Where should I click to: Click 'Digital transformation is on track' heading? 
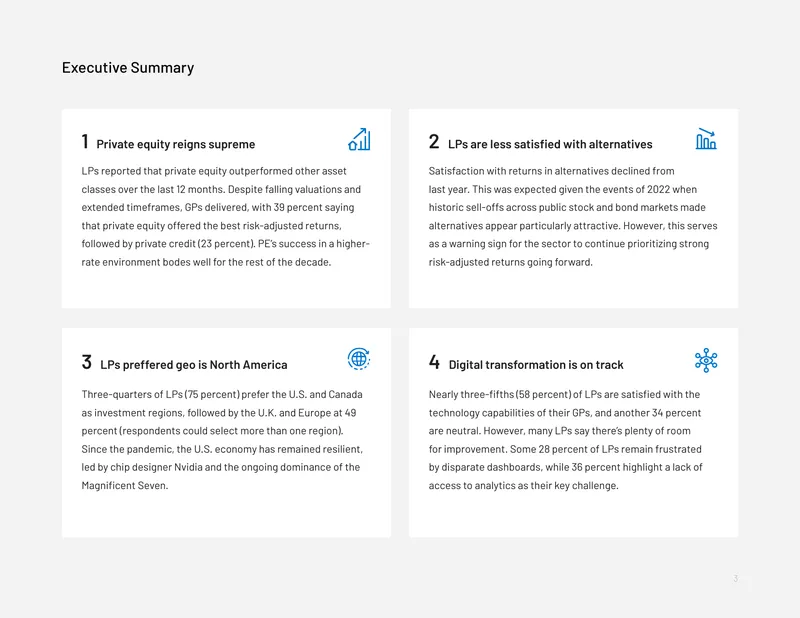point(536,365)
